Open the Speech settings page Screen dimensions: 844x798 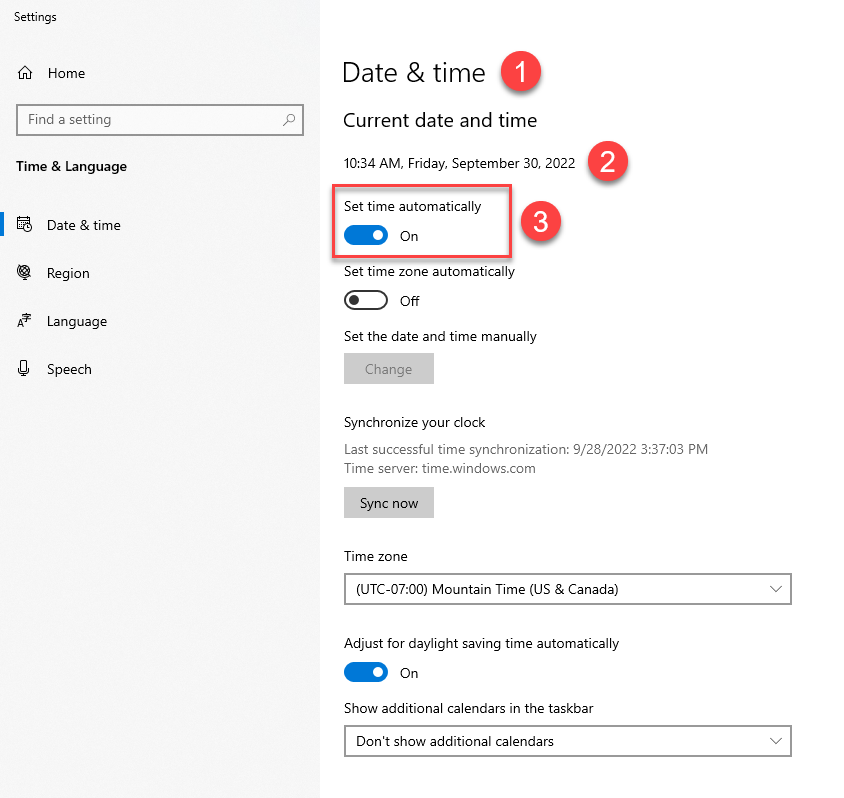tap(69, 369)
